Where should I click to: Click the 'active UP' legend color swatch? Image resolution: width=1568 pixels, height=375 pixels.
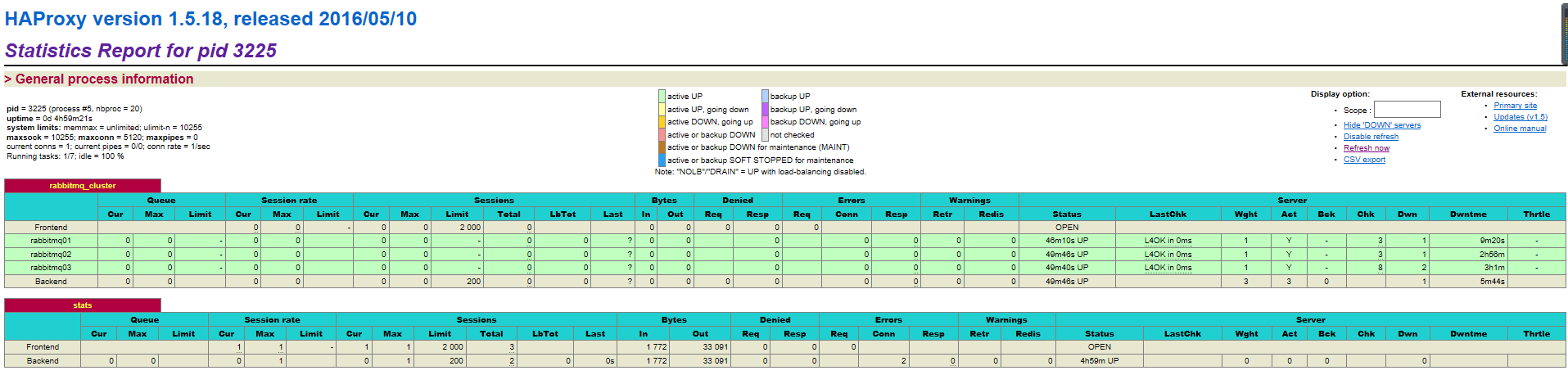coord(662,97)
